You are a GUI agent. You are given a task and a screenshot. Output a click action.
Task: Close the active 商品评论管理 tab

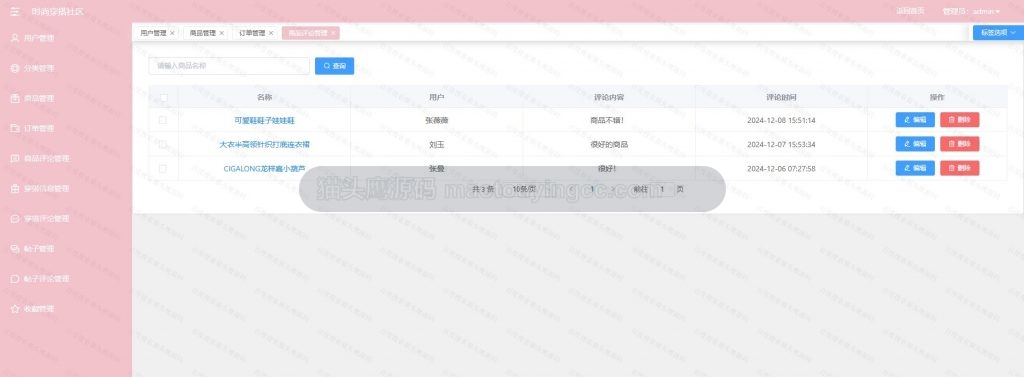(333, 33)
